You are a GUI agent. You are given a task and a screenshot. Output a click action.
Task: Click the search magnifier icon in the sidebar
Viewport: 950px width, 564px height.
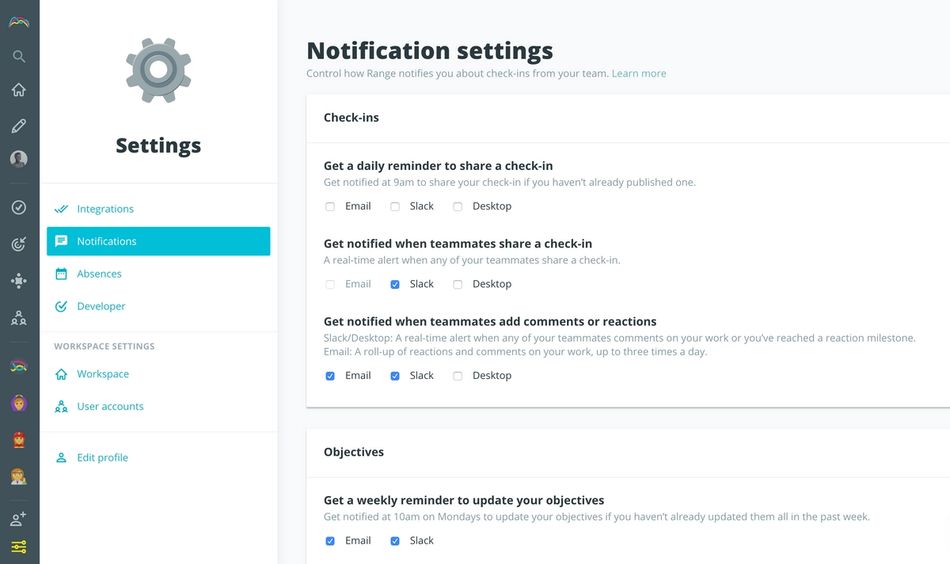pos(19,56)
